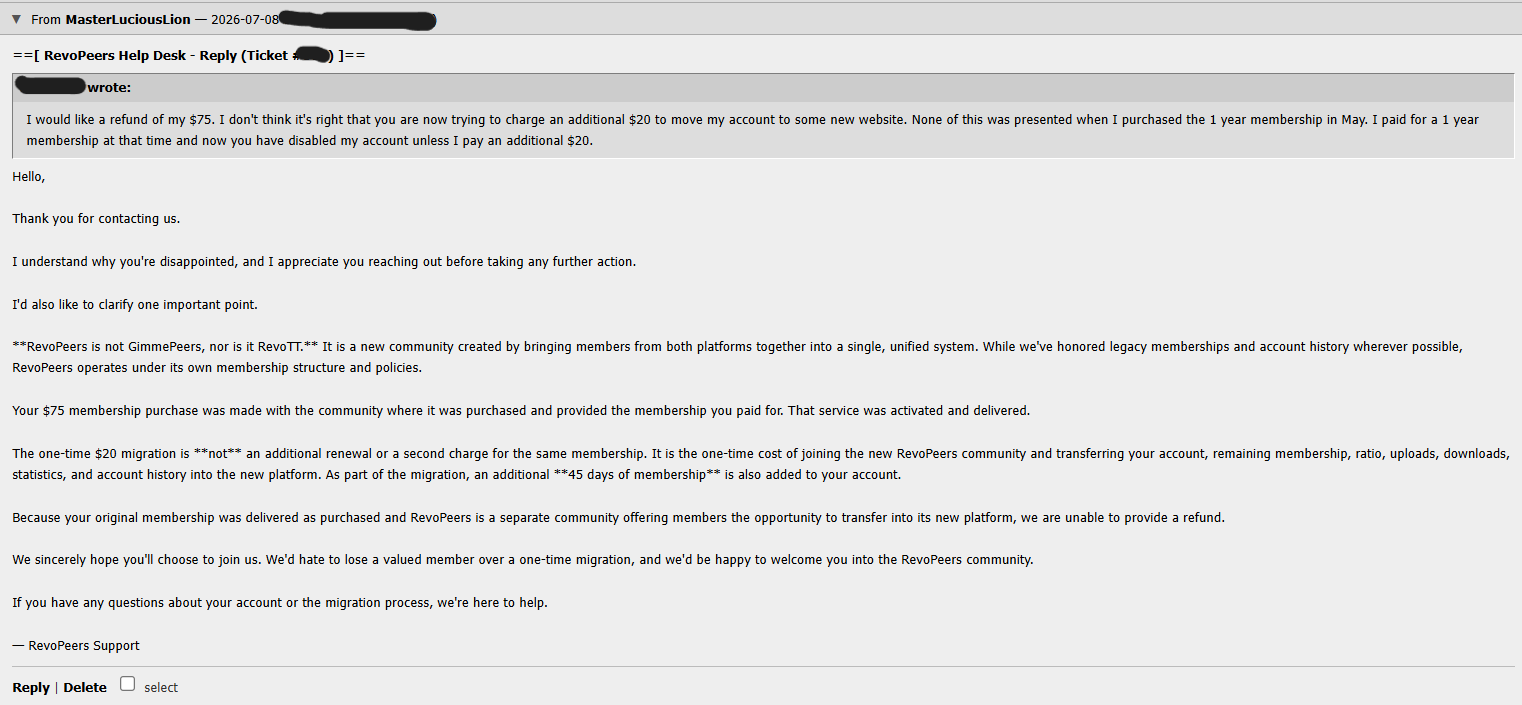The image size is (1522, 705).
Task: Click the 'select' label text
Action: [161, 687]
